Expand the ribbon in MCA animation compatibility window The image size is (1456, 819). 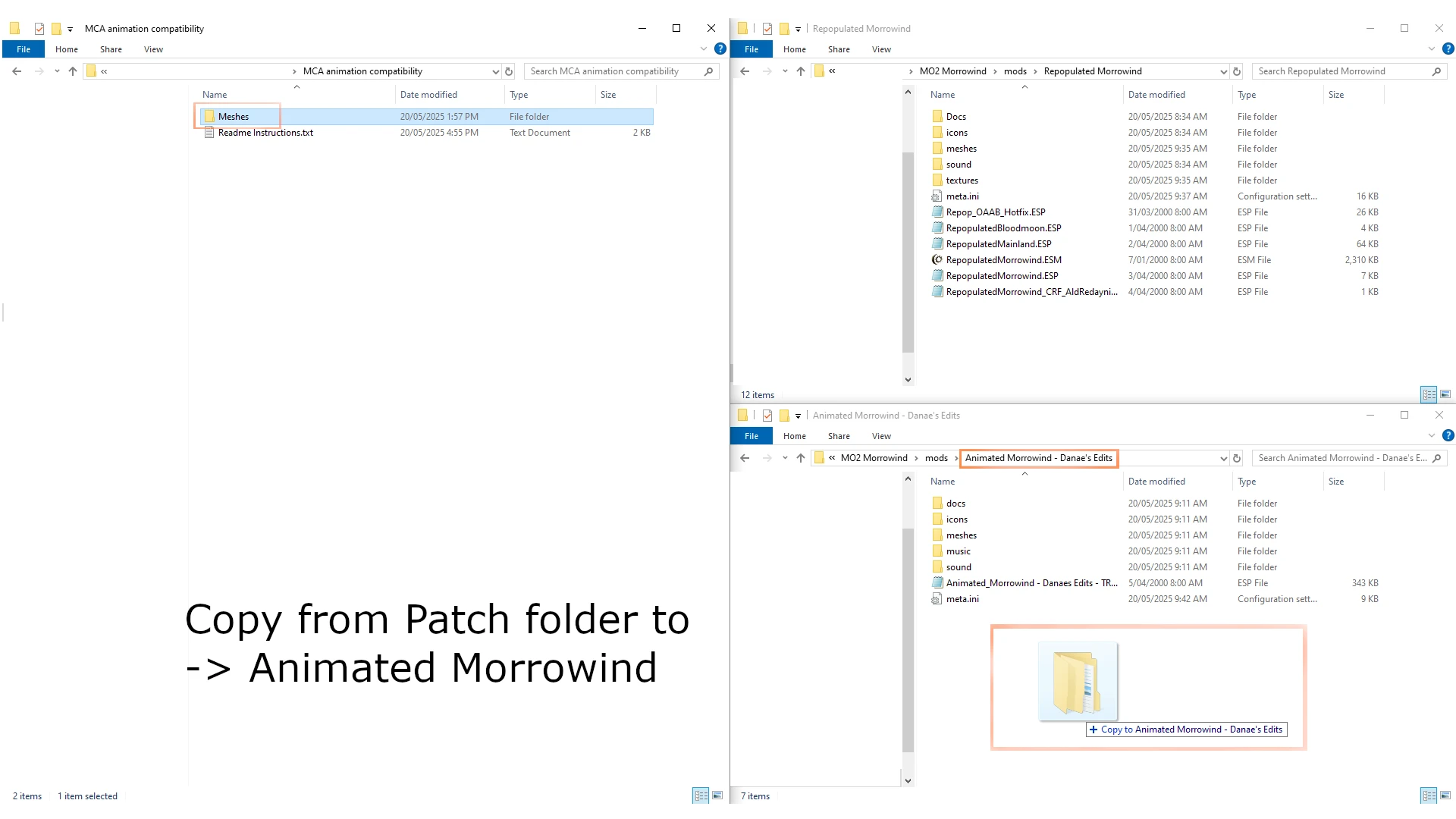[704, 49]
